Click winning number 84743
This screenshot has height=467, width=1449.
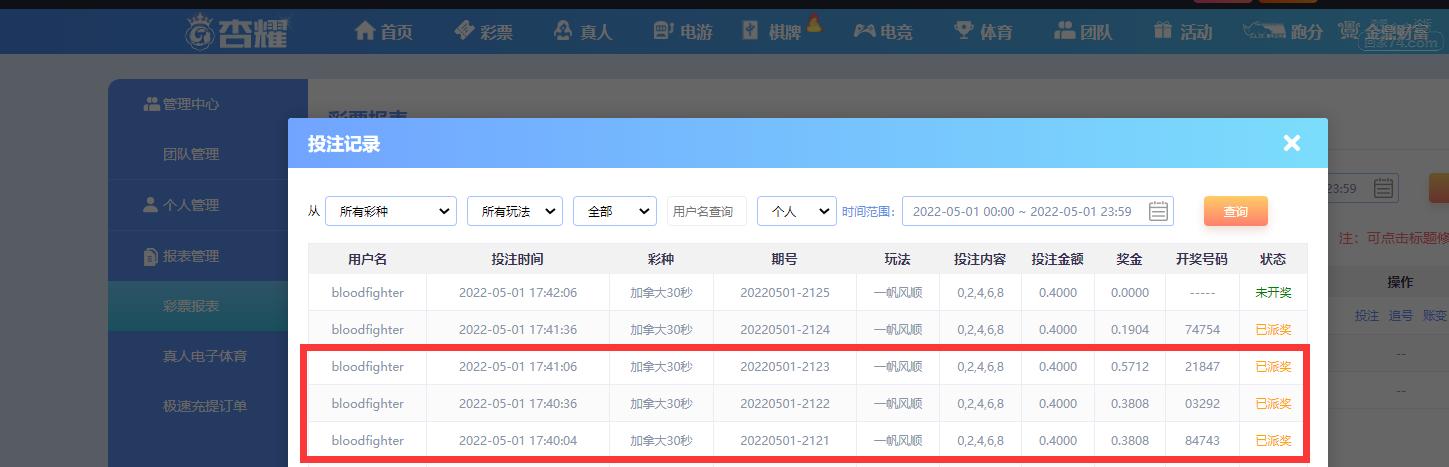point(1202,441)
